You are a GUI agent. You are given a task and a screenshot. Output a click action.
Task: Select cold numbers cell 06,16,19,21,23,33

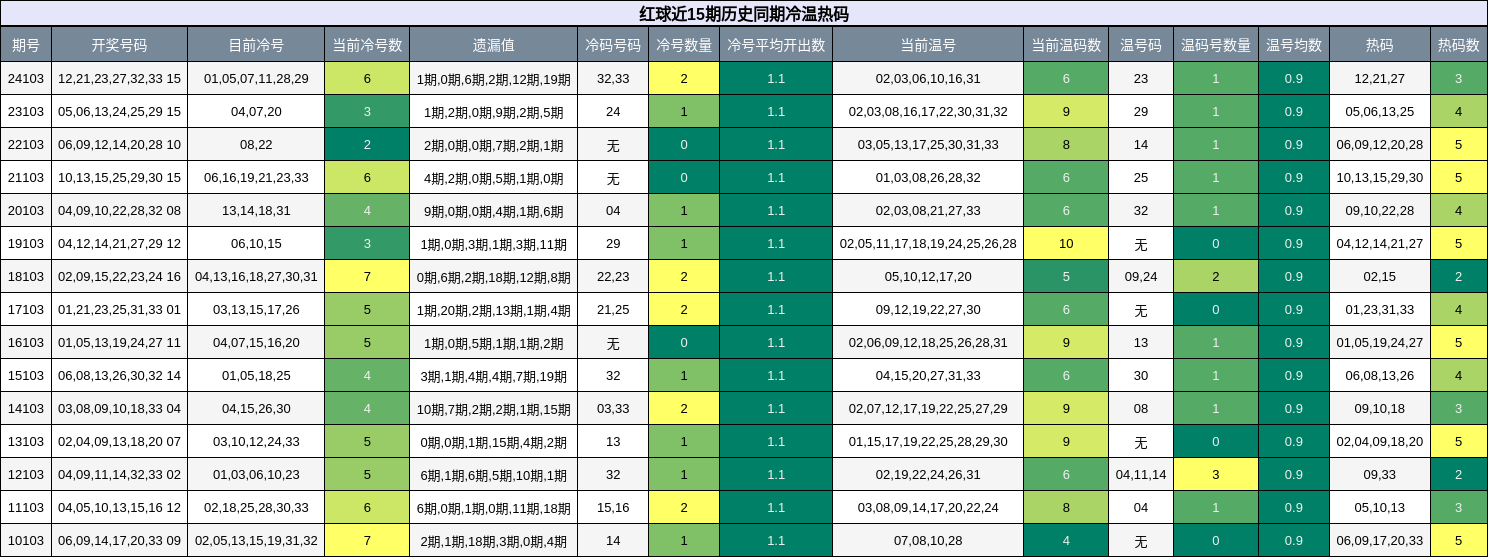coord(256,178)
